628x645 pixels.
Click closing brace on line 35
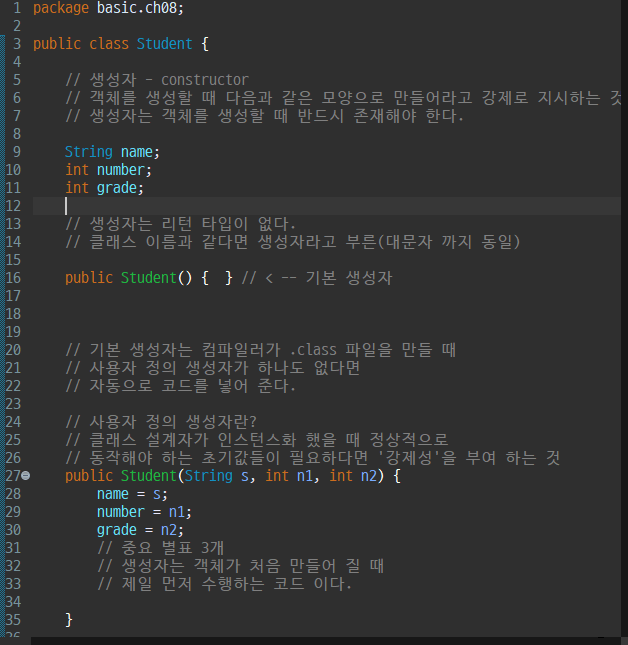pyautogui.click(x=69, y=620)
